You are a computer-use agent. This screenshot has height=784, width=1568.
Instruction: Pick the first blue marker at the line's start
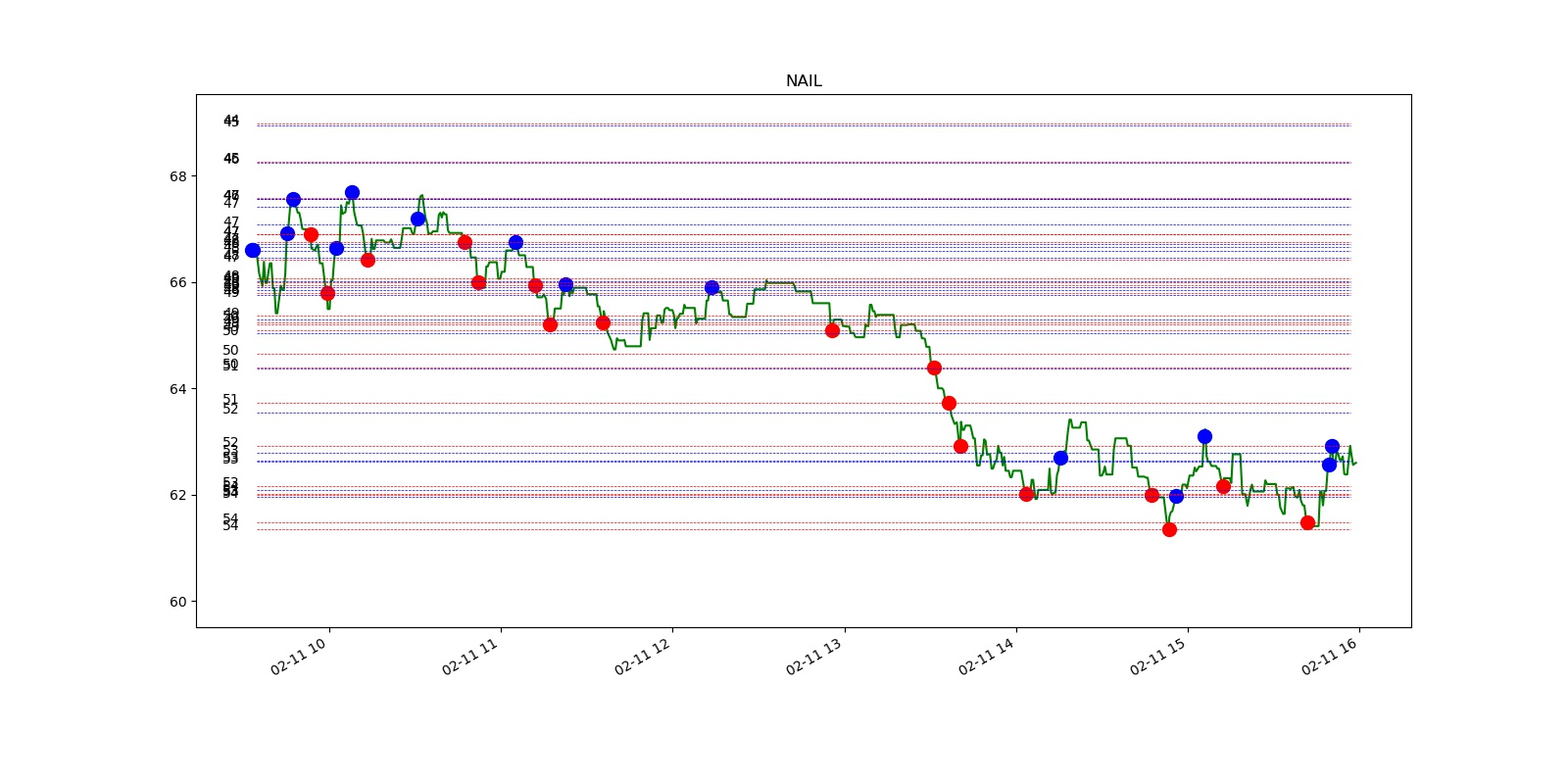tap(253, 250)
